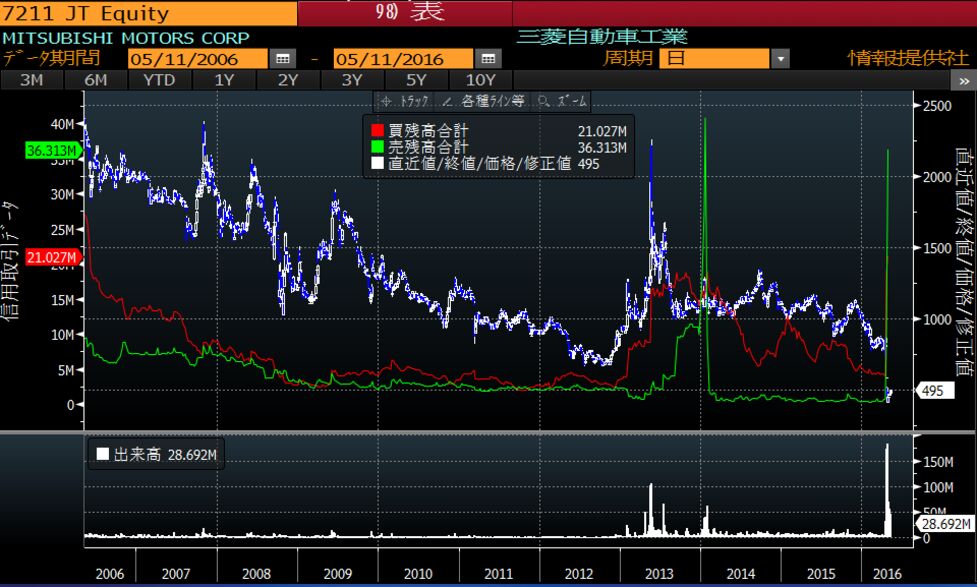Click the red 21.027M axis value tag
977x587 pixels.
coord(52,257)
